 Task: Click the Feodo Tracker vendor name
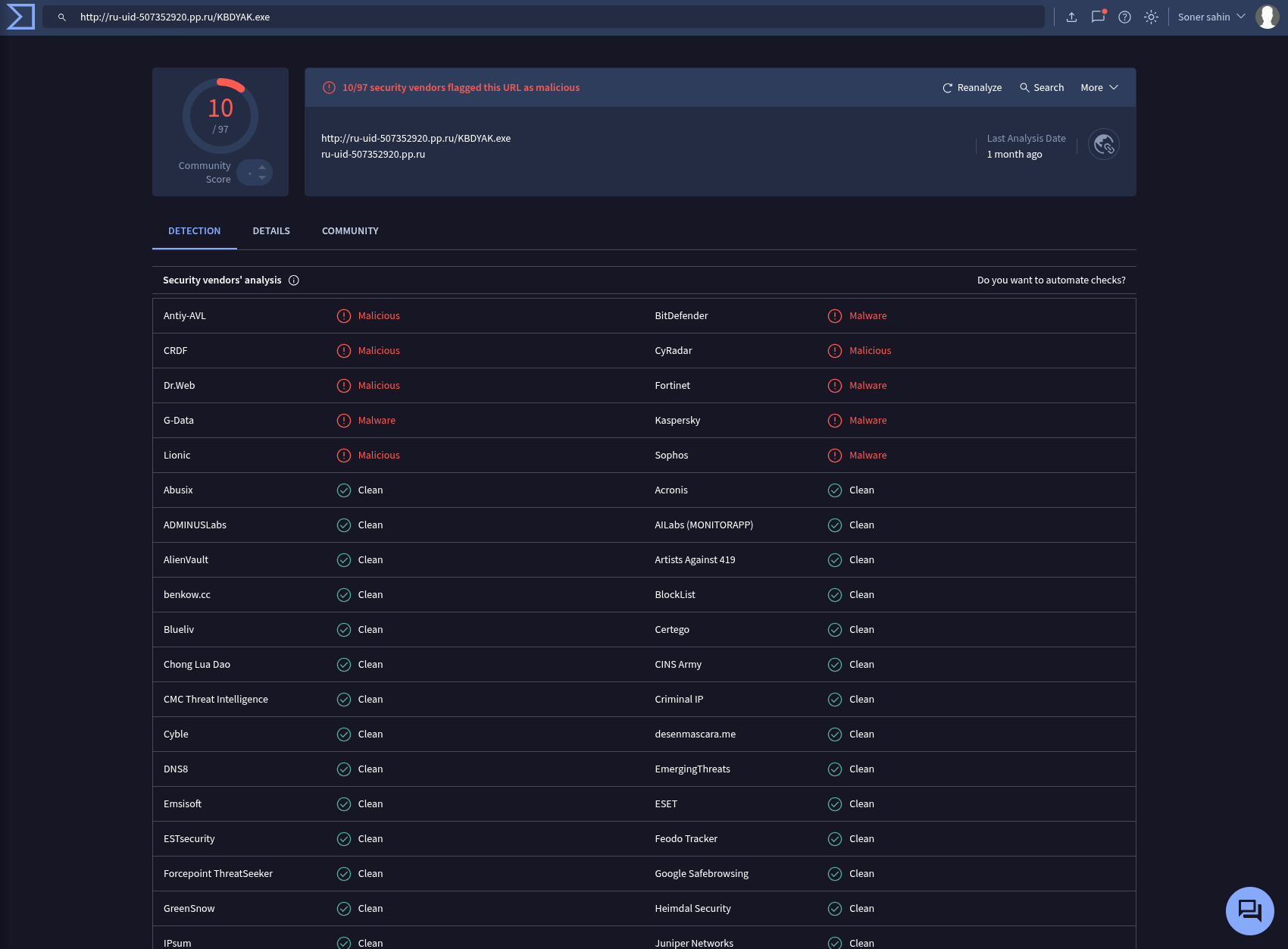[x=686, y=838]
